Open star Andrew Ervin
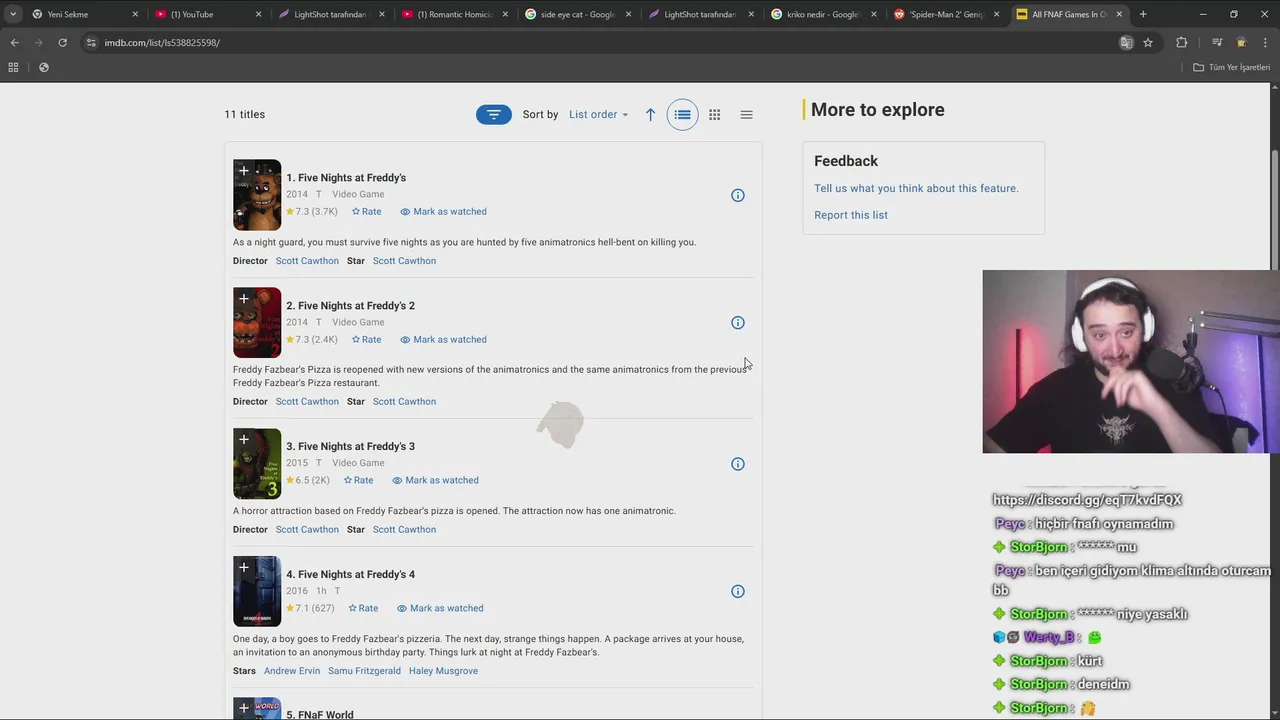The image size is (1280, 720). coord(292,671)
